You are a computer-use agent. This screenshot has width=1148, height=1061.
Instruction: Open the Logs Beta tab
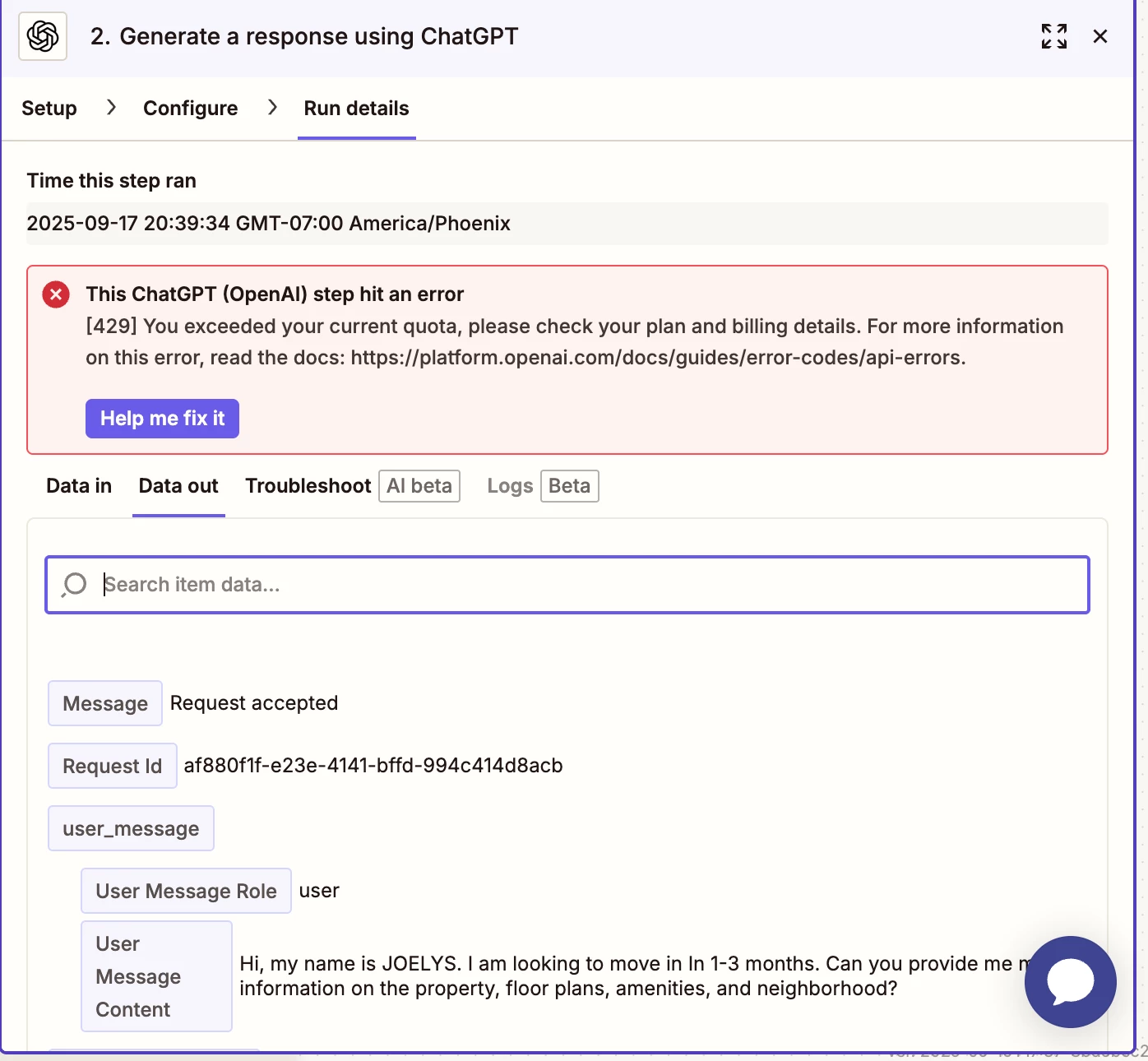tap(543, 486)
